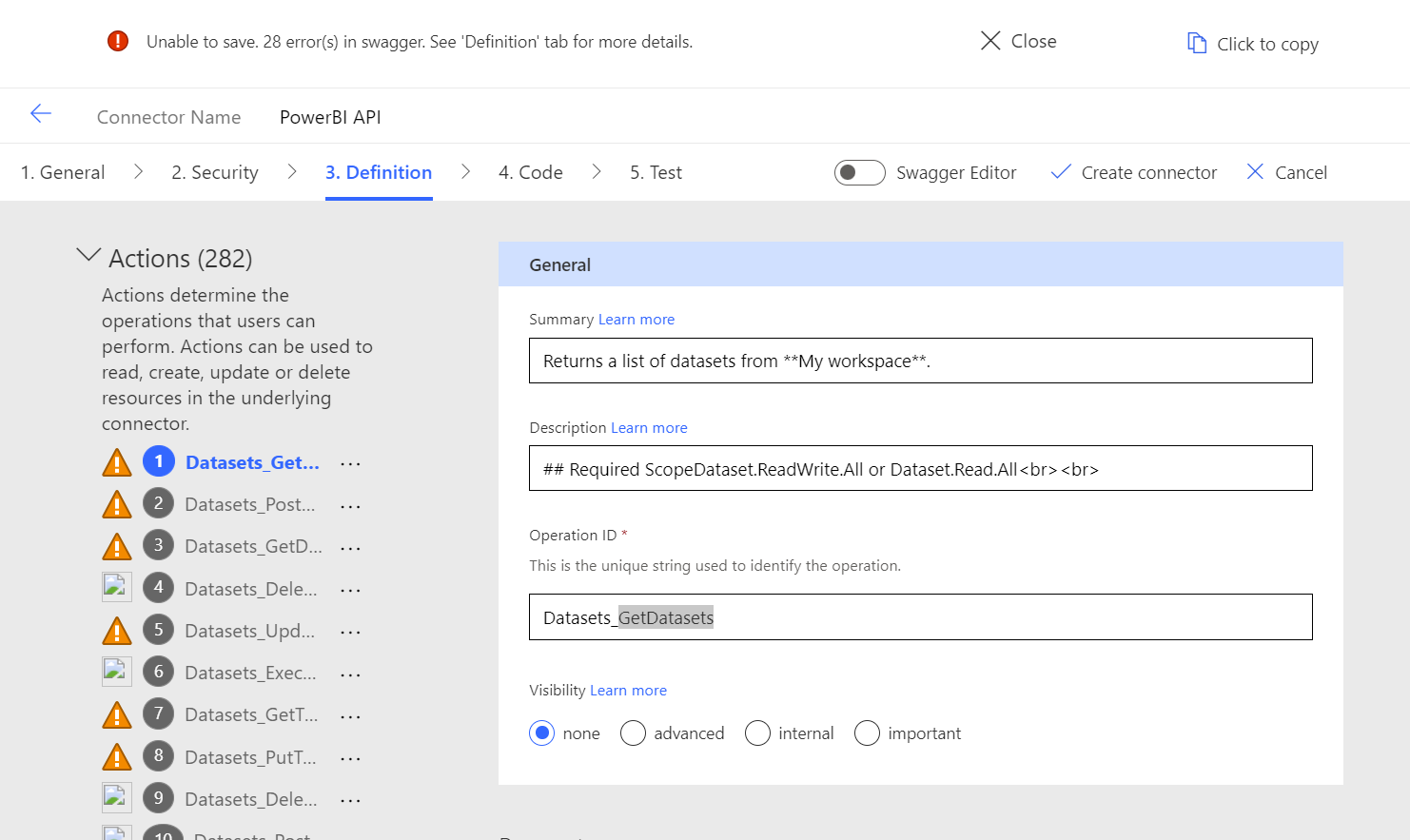The height and width of the screenshot is (840, 1410).
Task: Select action number 3 circle badge
Action: coord(159,545)
